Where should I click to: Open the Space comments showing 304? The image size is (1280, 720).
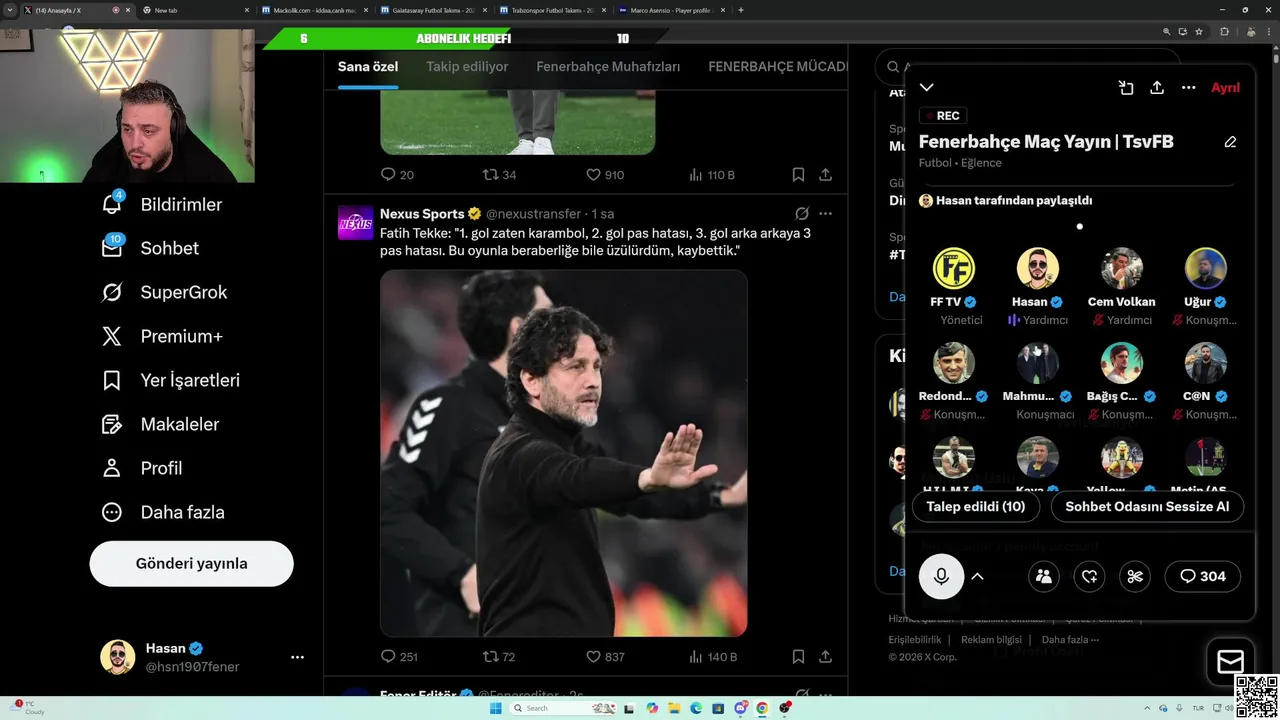tap(1203, 576)
